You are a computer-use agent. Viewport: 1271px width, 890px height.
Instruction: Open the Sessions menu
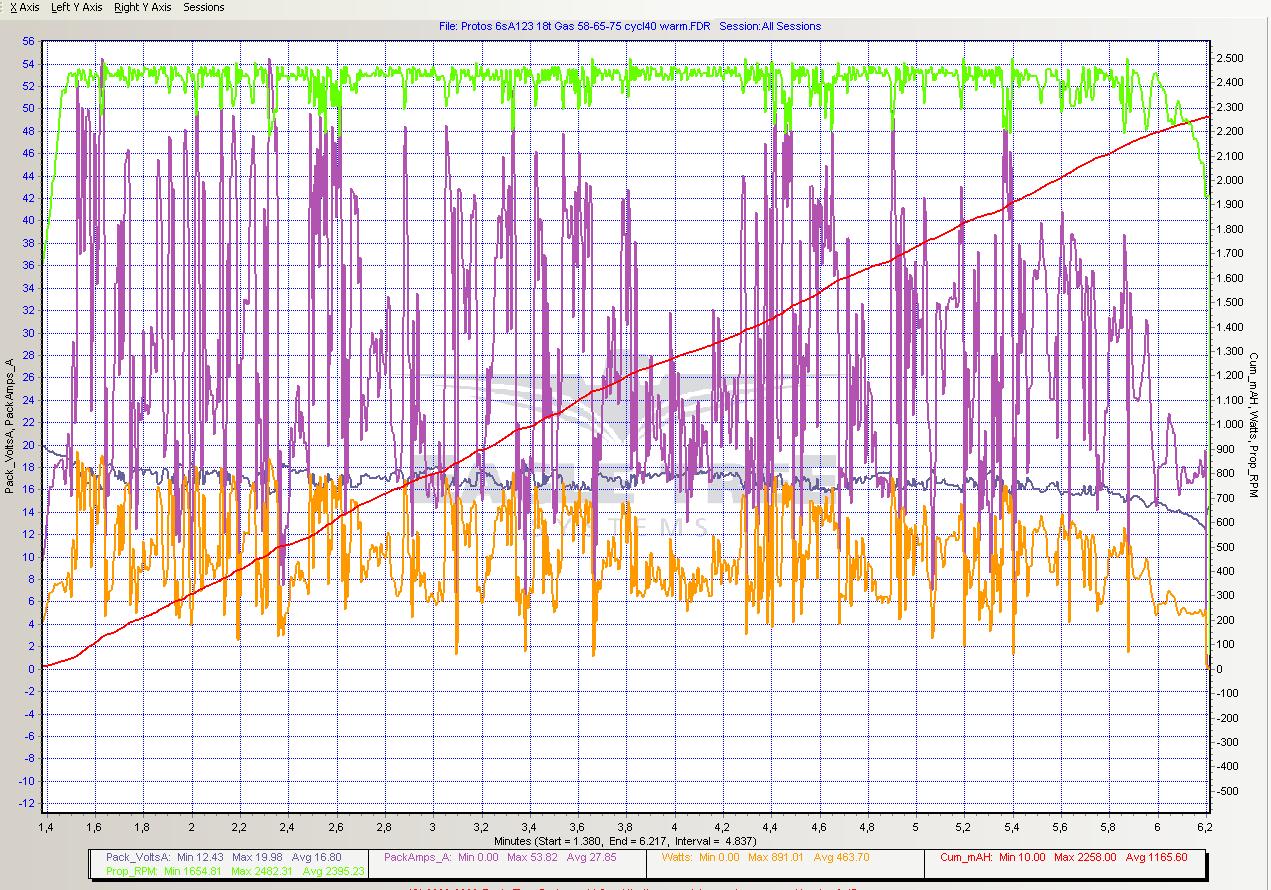pos(204,7)
